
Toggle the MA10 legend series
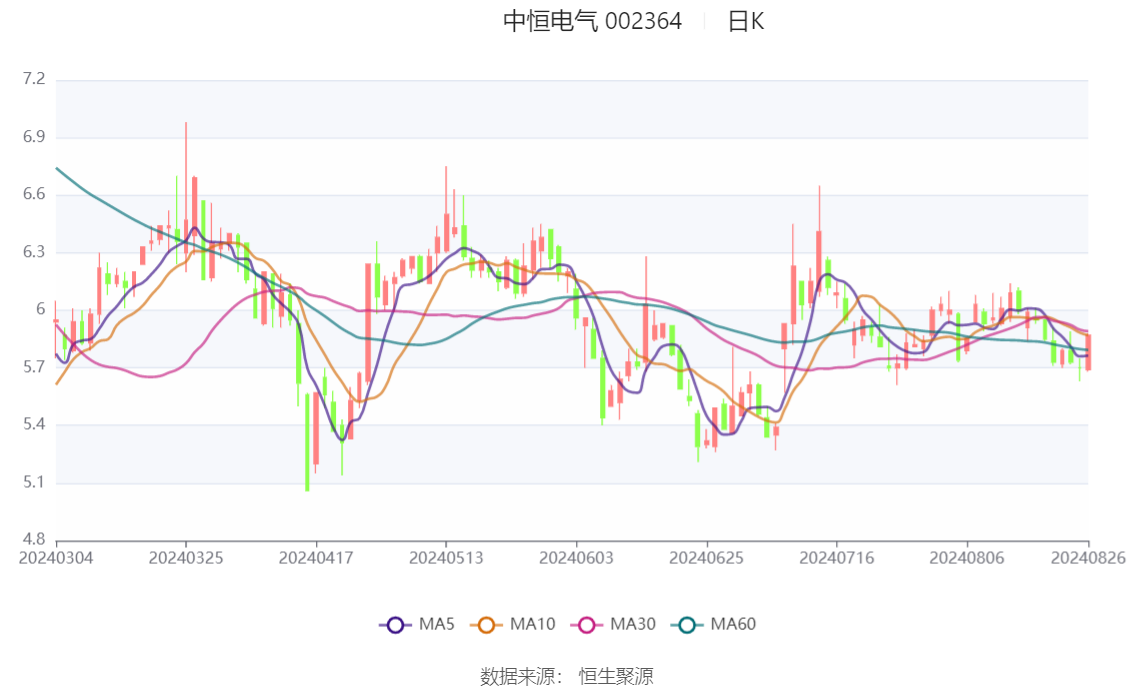(x=513, y=624)
